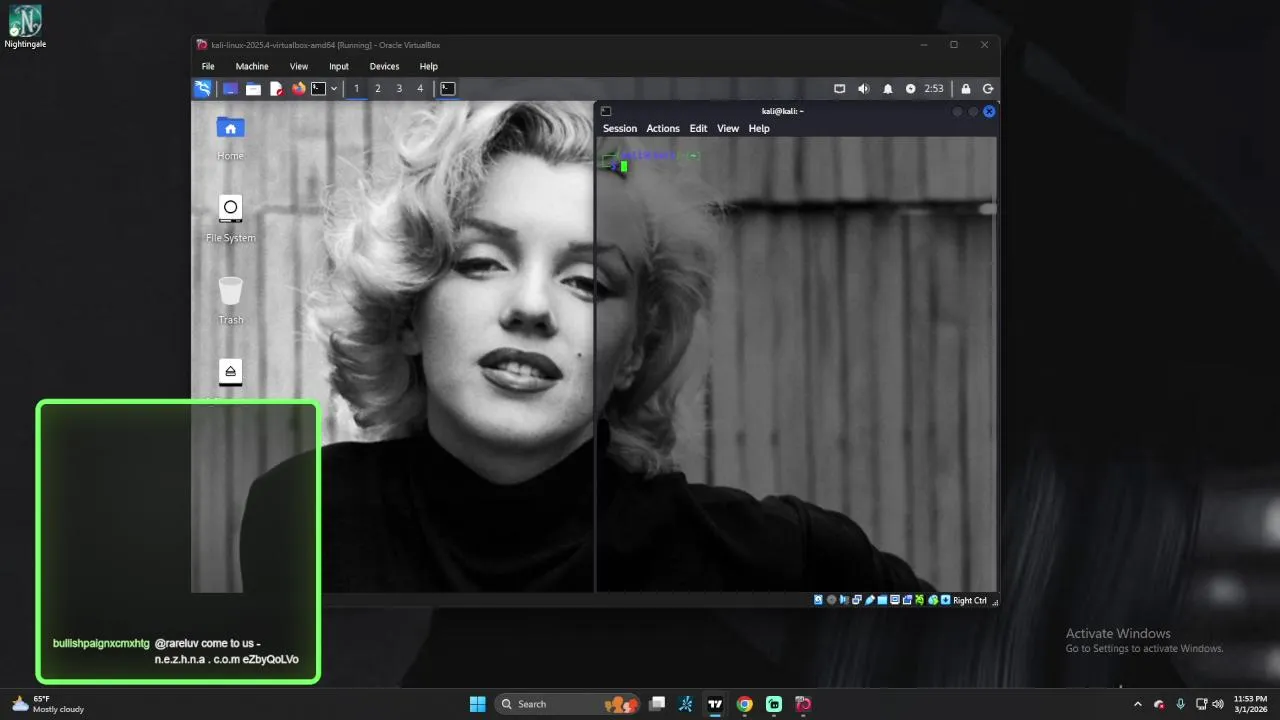
Task: Open the Kali applications menu icon
Action: [x=203, y=89]
